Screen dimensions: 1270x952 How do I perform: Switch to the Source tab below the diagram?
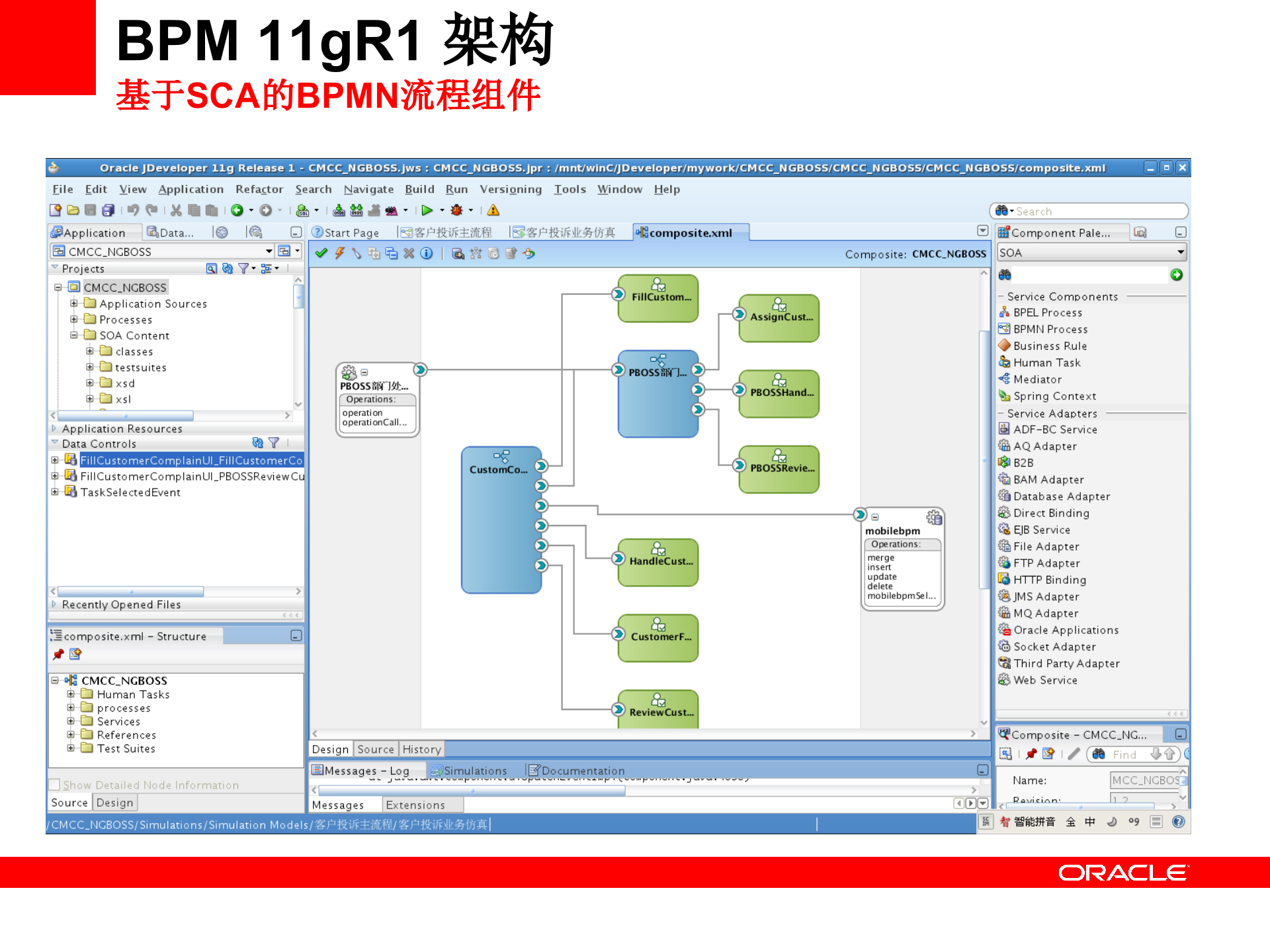pos(375,749)
